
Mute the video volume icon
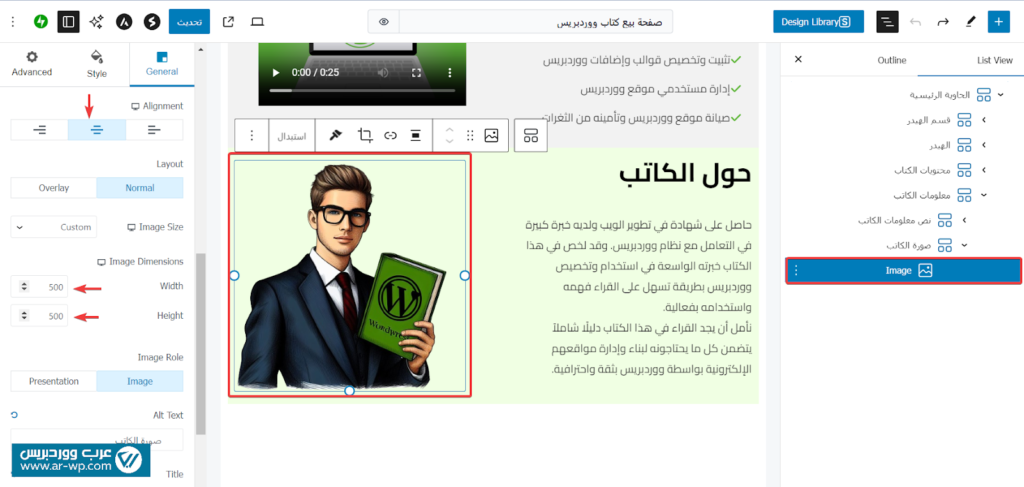click(x=383, y=72)
